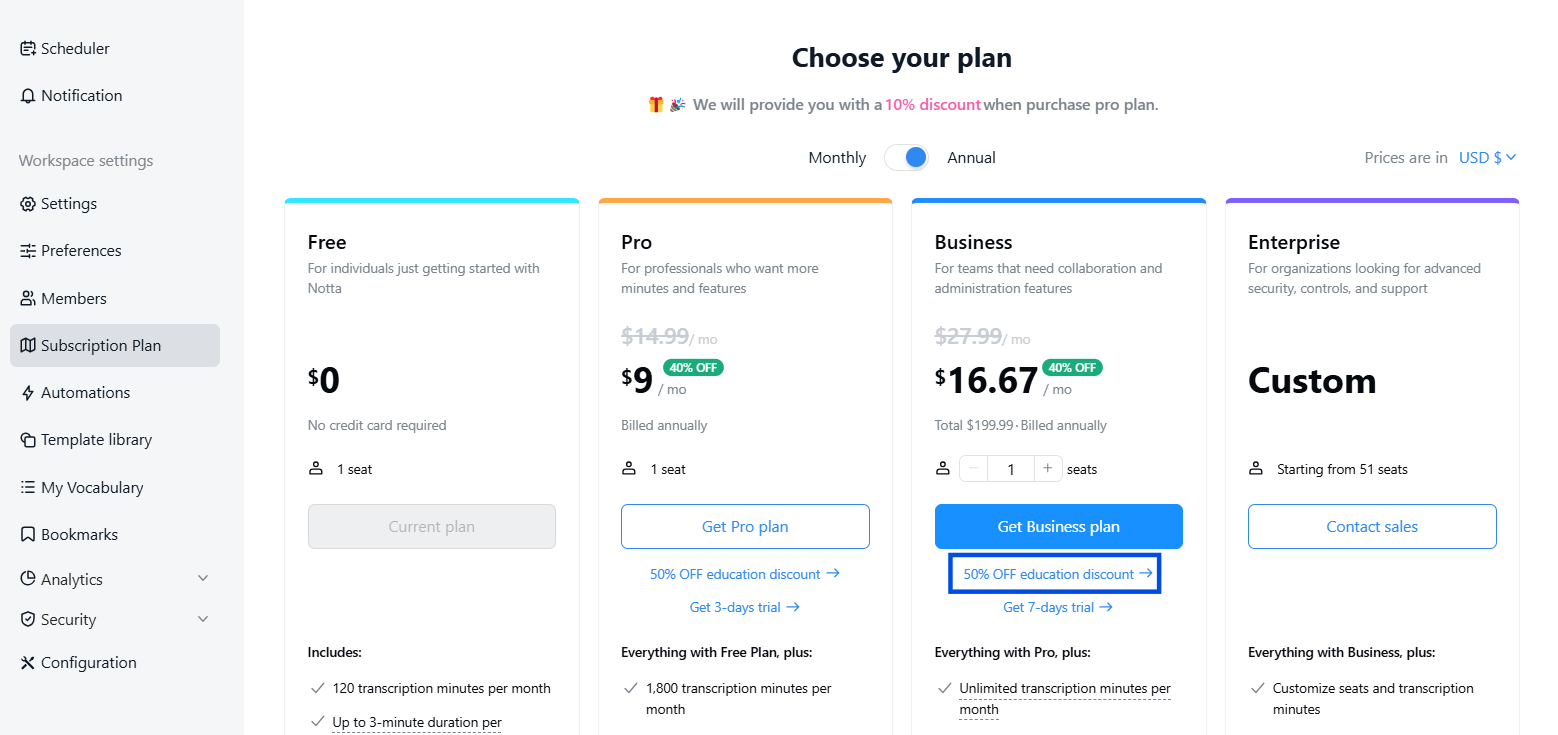1558x735 pixels.
Task: Open Template library icon
Action: [28, 440]
